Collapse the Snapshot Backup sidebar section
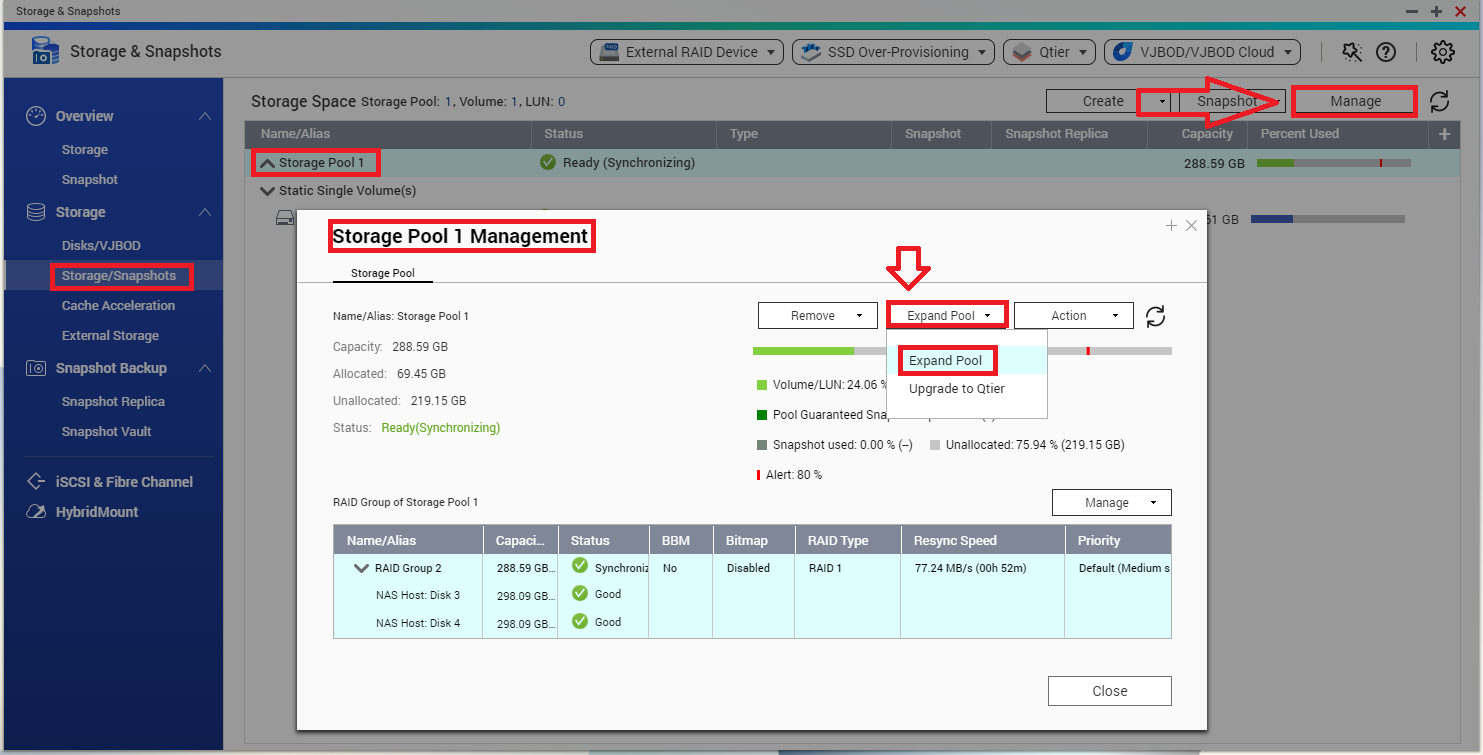This screenshot has width=1483, height=755. click(x=205, y=368)
